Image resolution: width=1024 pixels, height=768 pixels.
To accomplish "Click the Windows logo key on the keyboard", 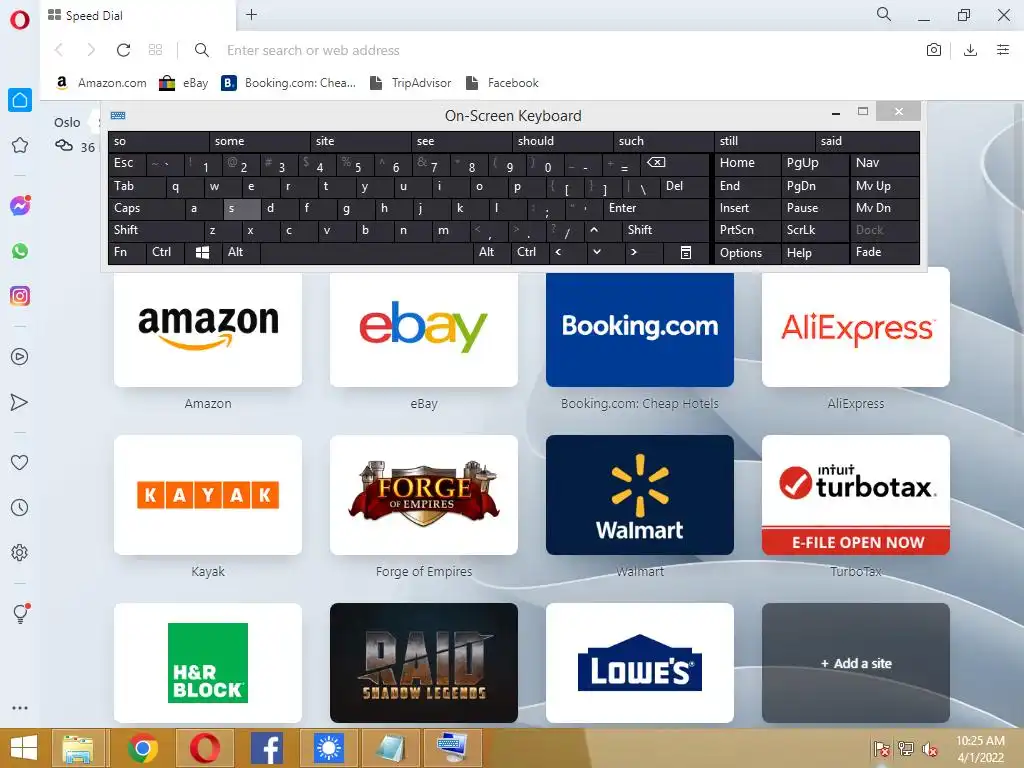I will point(202,253).
